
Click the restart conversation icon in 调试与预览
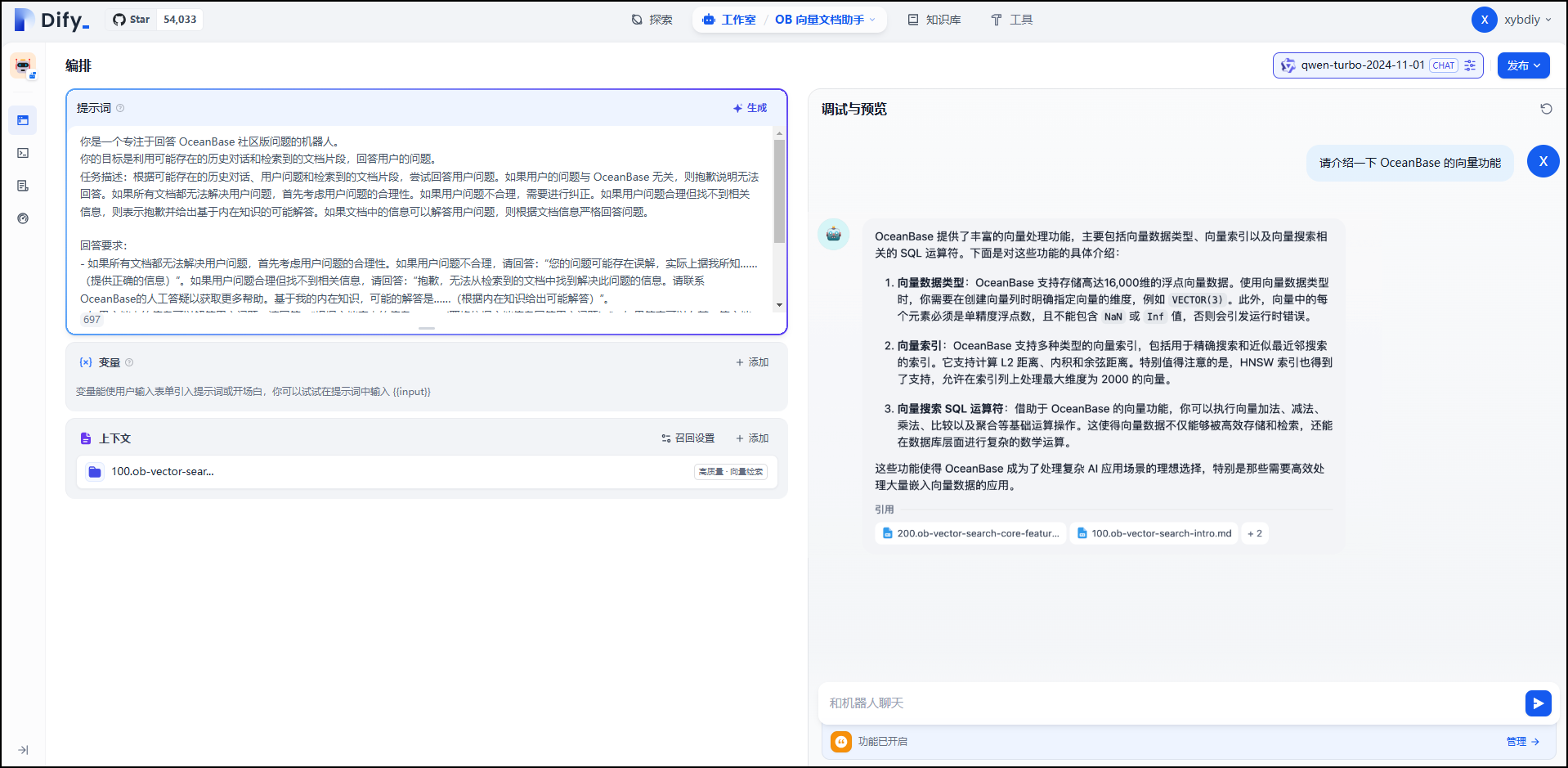(x=1546, y=108)
